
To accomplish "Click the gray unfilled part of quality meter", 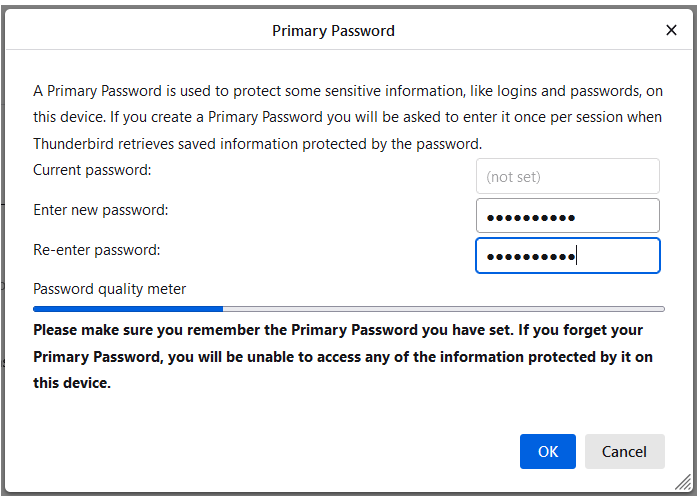I will click(x=443, y=309).
